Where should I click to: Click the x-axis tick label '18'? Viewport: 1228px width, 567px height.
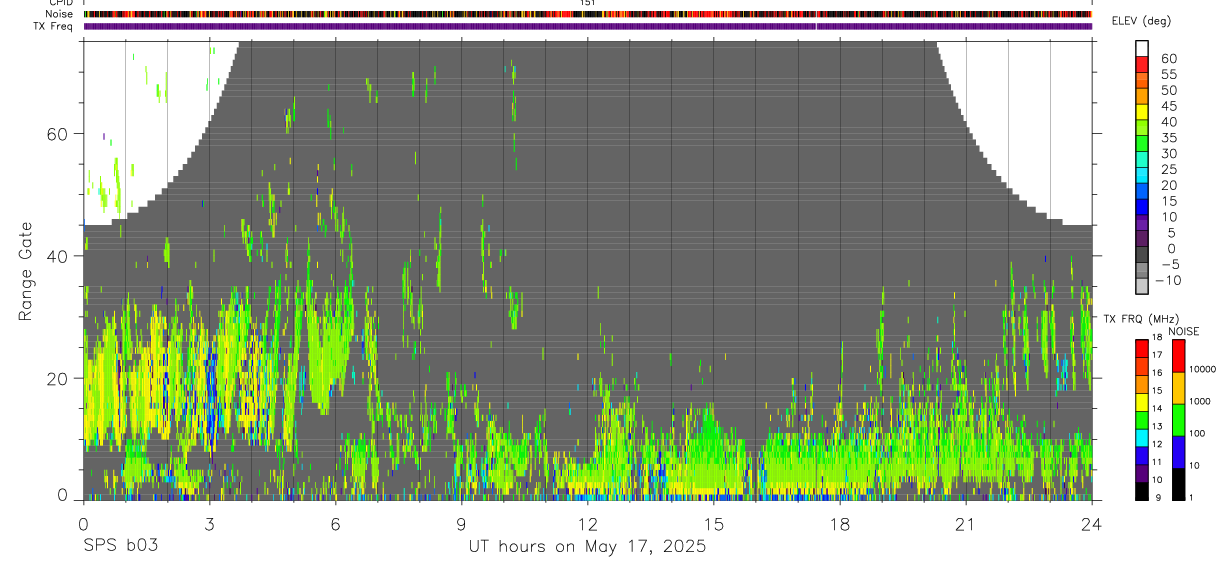840,524
